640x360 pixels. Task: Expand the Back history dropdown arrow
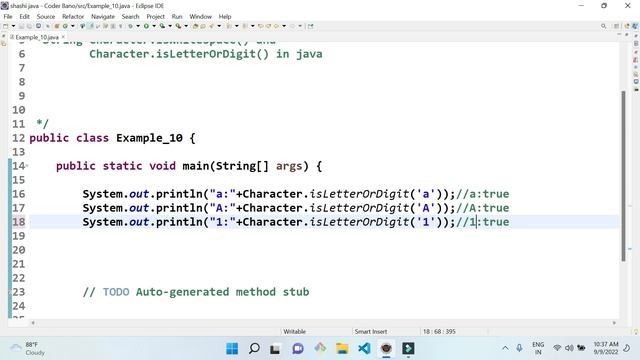[x=284, y=26]
